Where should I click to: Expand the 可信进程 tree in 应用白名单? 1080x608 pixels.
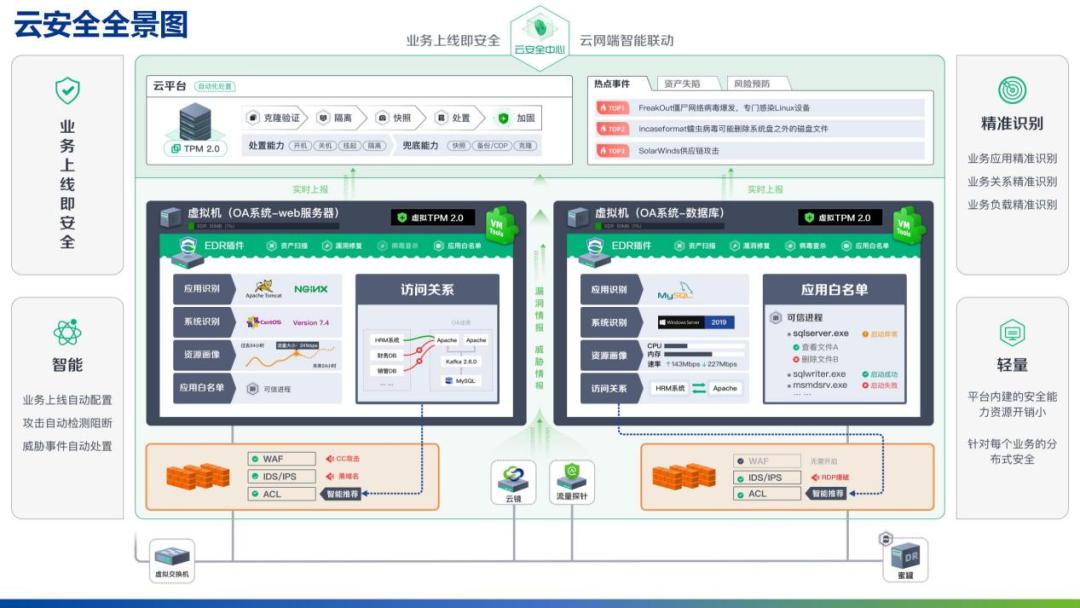coord(776,318)
